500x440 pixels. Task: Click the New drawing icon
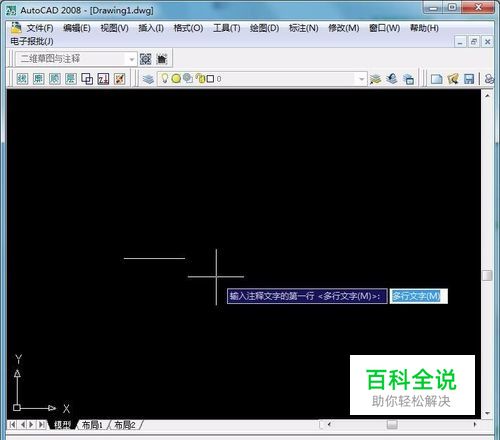coord(437,79)
